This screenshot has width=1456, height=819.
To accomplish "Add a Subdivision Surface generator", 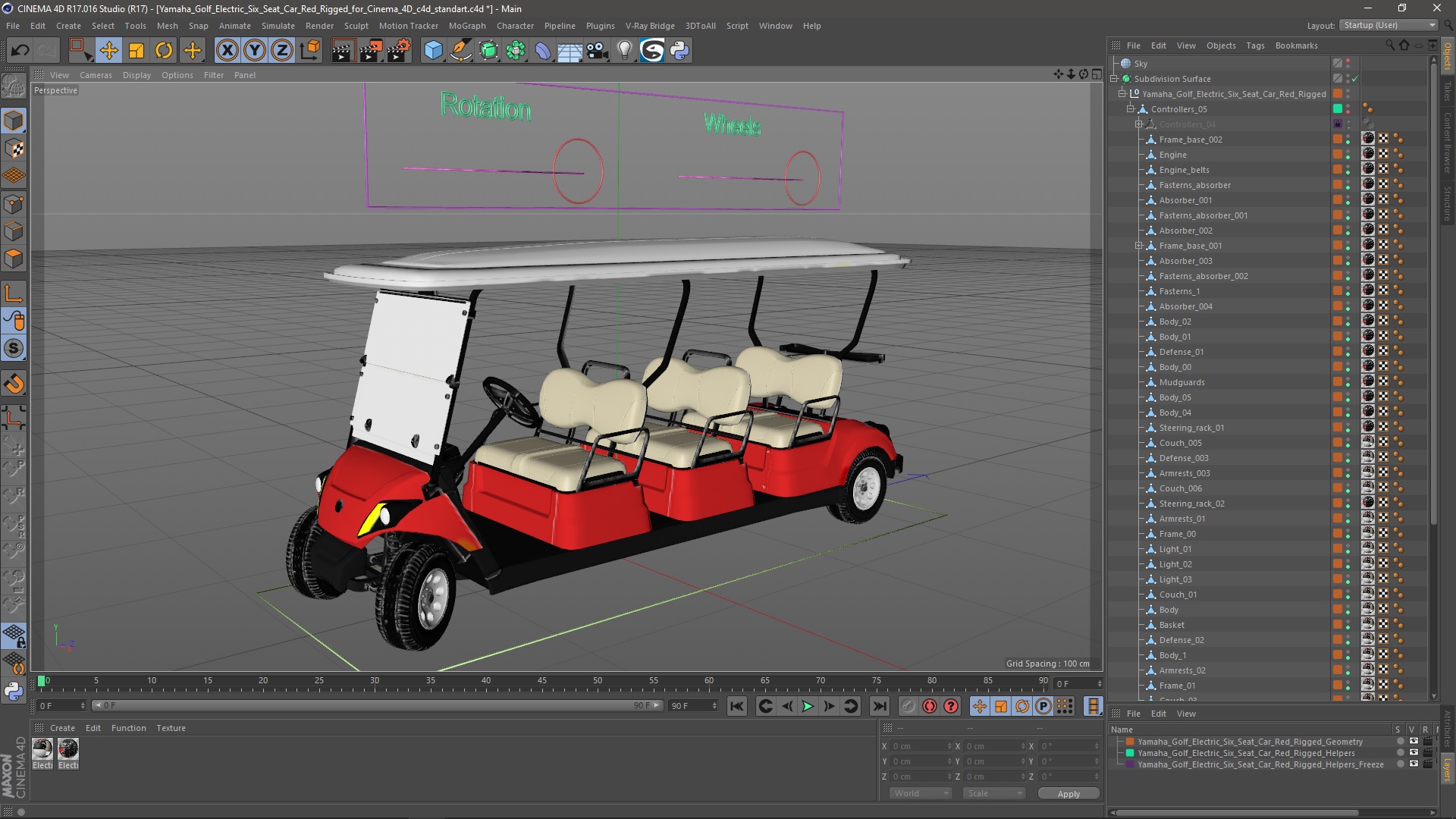I will [488, 51].
